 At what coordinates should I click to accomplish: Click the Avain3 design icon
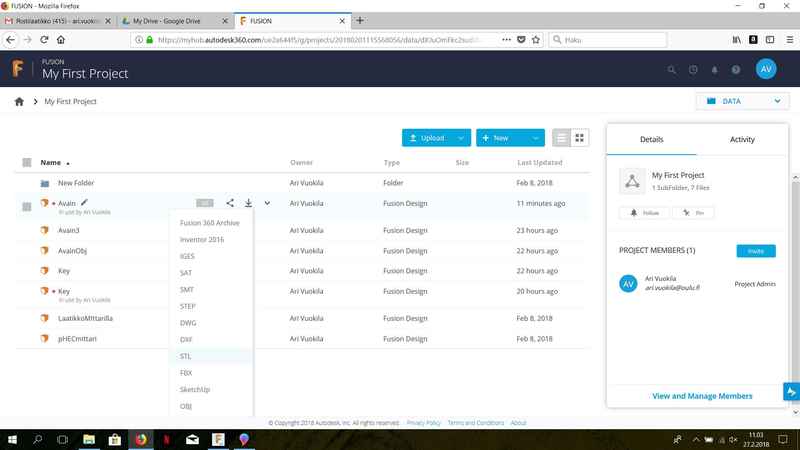point(45,230)
